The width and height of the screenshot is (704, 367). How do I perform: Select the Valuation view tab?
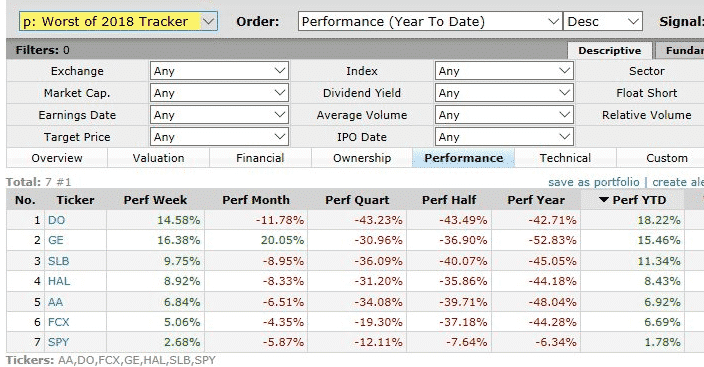coord(158,158)
